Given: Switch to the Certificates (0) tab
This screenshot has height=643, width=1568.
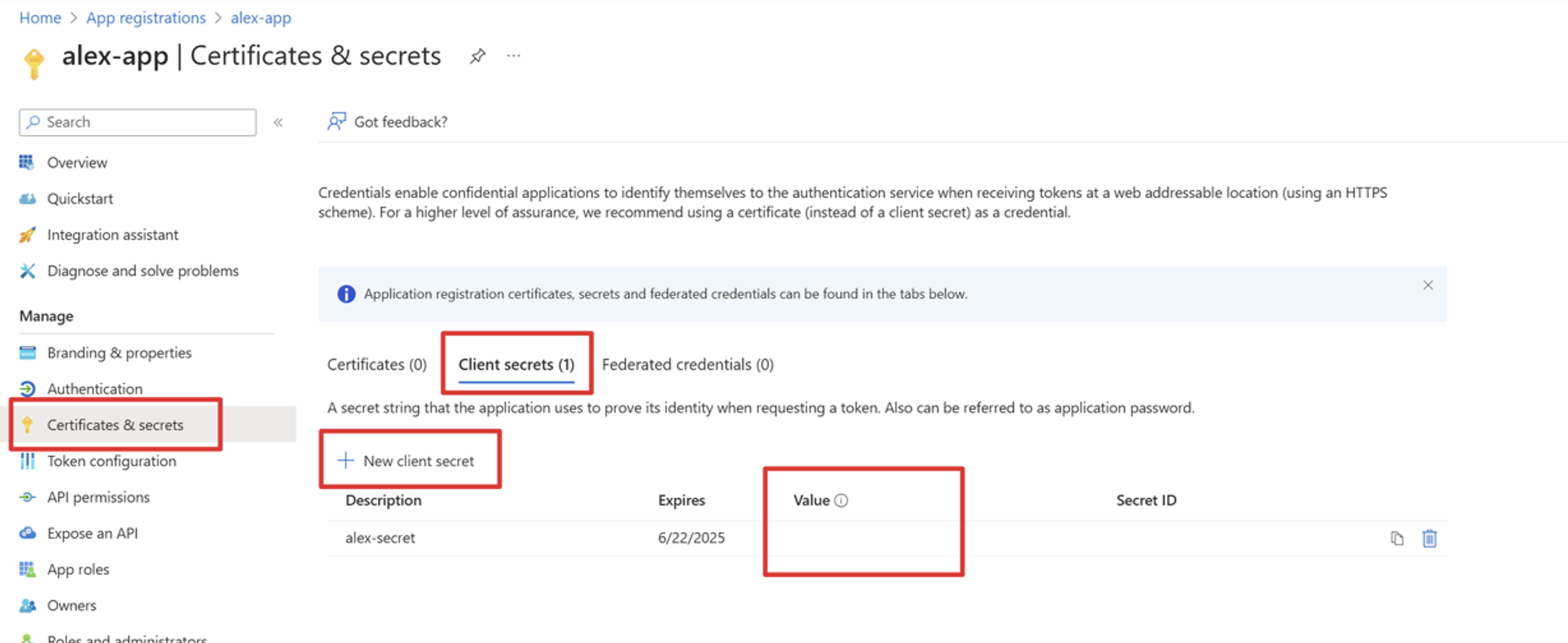Looking at the screenshot, I should 377,364.
